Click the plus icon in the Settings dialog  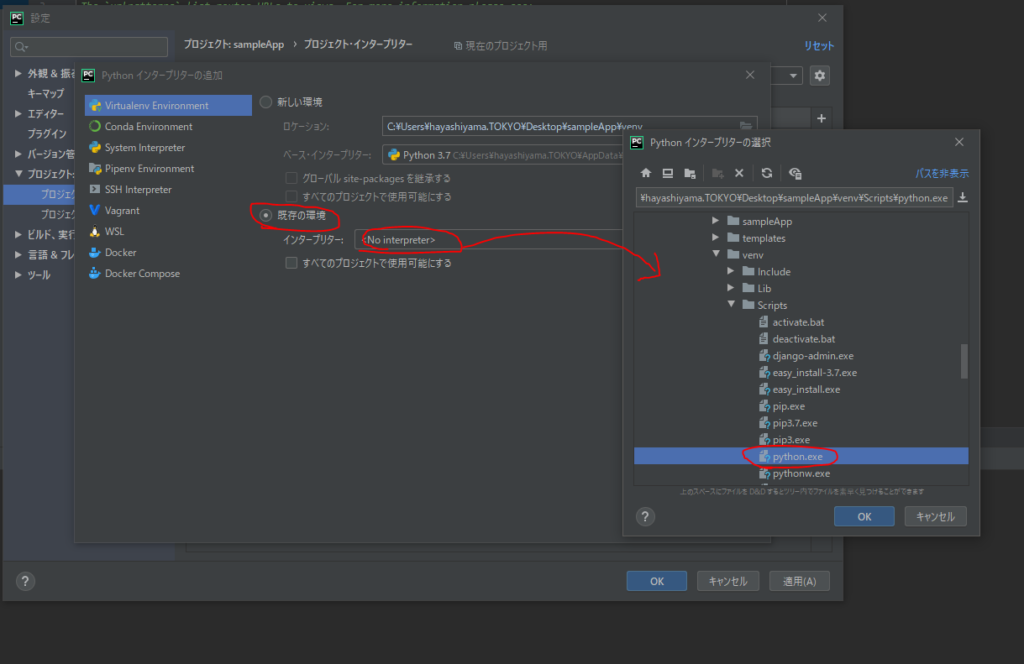[822, 118]
